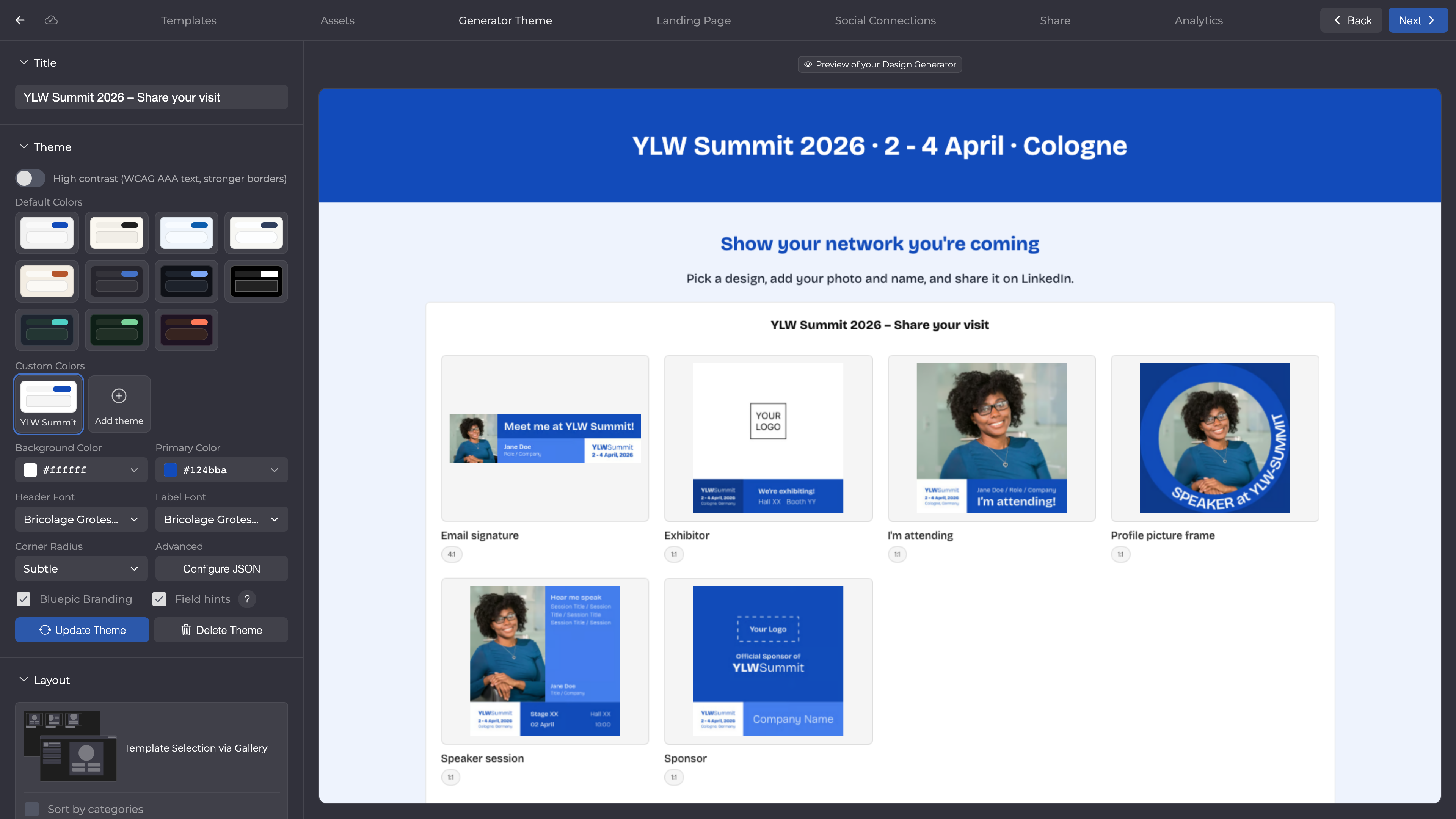Click the white Background Color swatch
1456x819 pixels.
(x=30, y=470)
